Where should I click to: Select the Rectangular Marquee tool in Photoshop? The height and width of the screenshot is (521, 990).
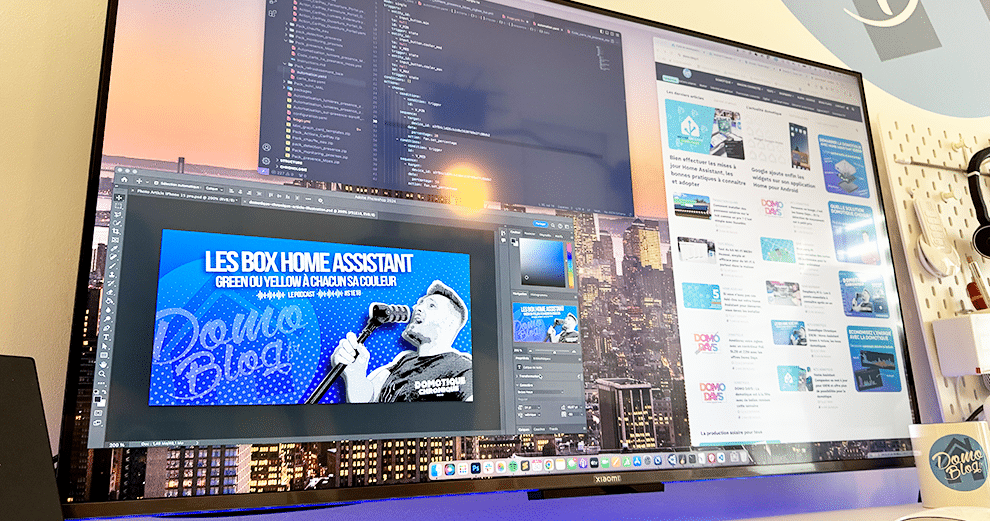pos(119,206)
